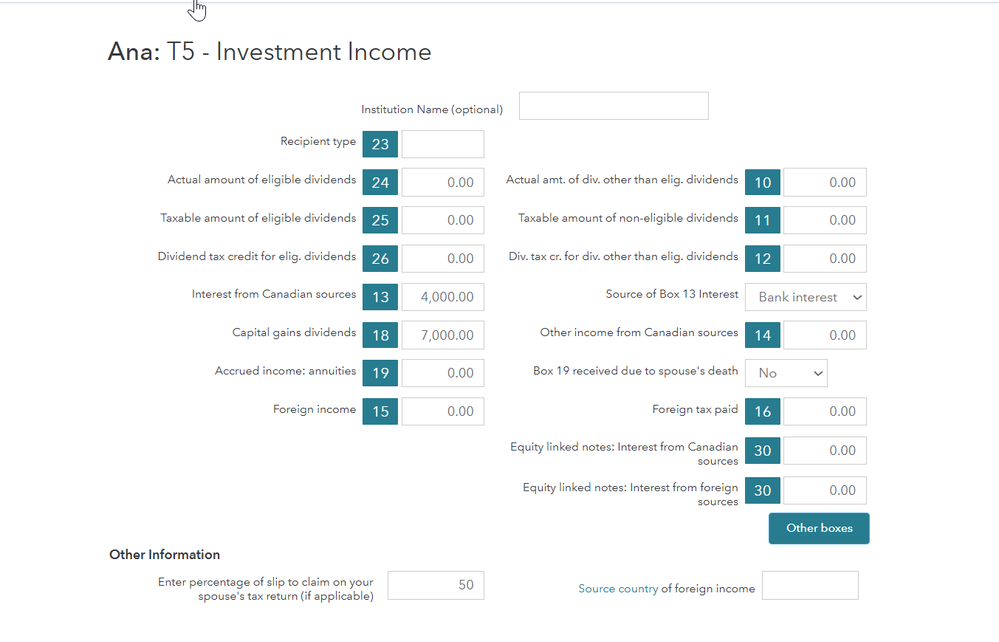Click the box 13 interest badge
The image size is (999, 642).
[x=380, y=297]
